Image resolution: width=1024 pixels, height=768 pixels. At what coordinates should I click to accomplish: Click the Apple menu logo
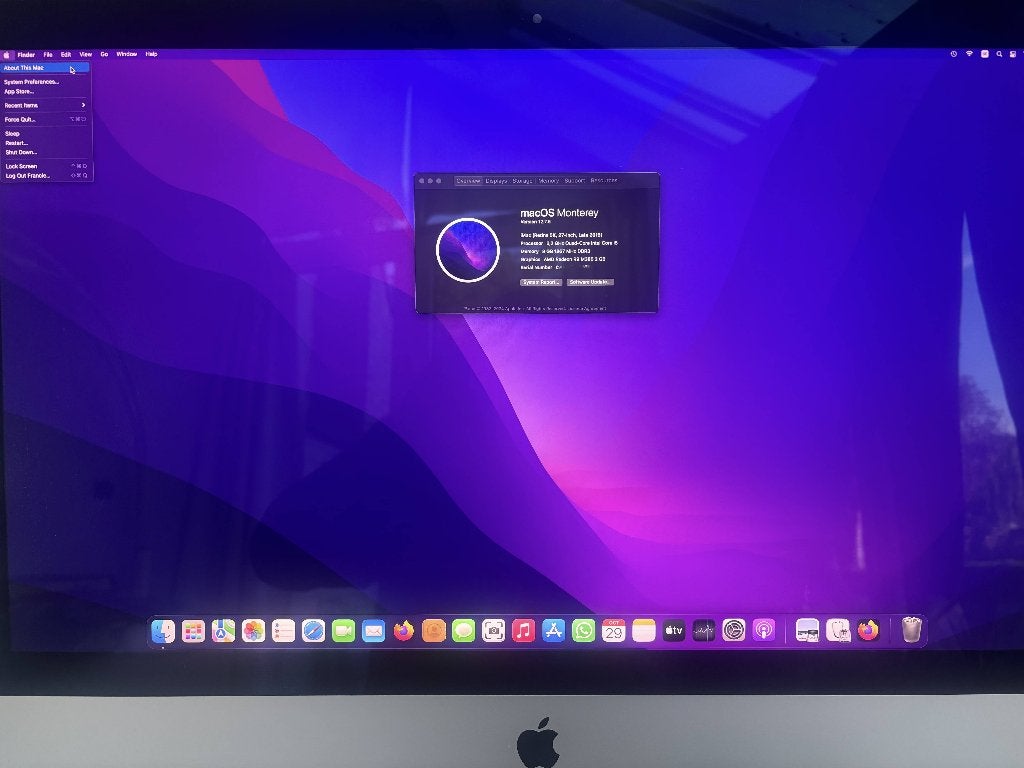[x=7, y=55]
